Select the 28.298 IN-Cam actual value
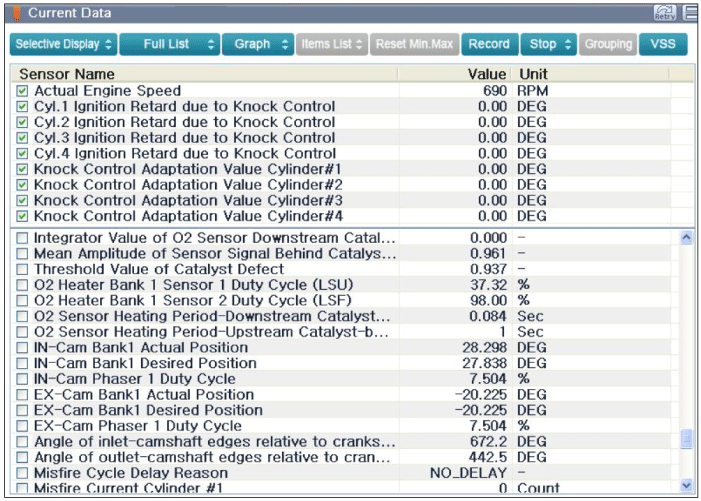This screenshot has height=501, width=701. pos(485,348)
